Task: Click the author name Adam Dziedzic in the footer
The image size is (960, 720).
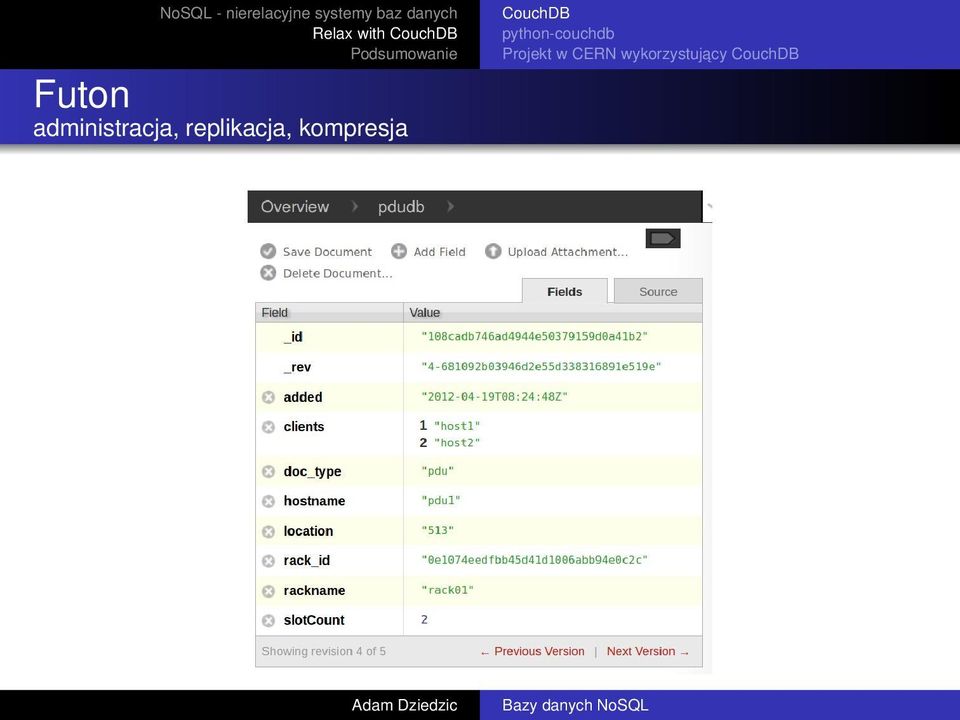Action: pyautogui.click(x=404, y=705)
